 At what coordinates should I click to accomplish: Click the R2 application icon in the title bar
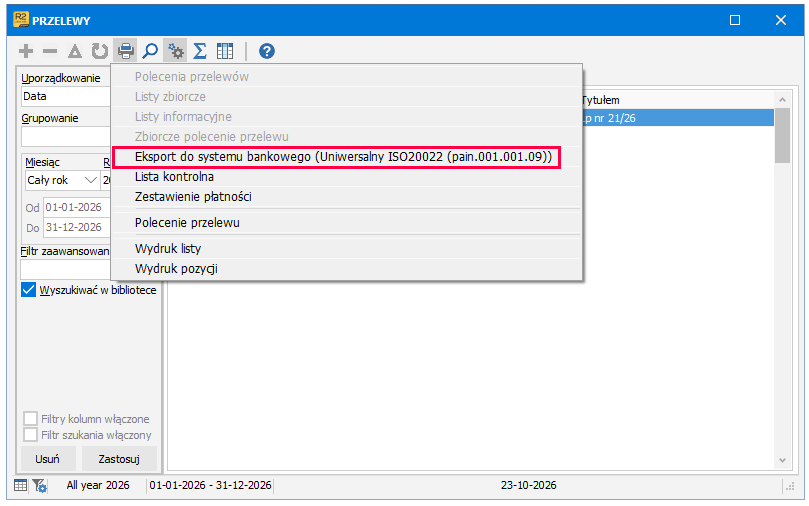pos(21,20)
